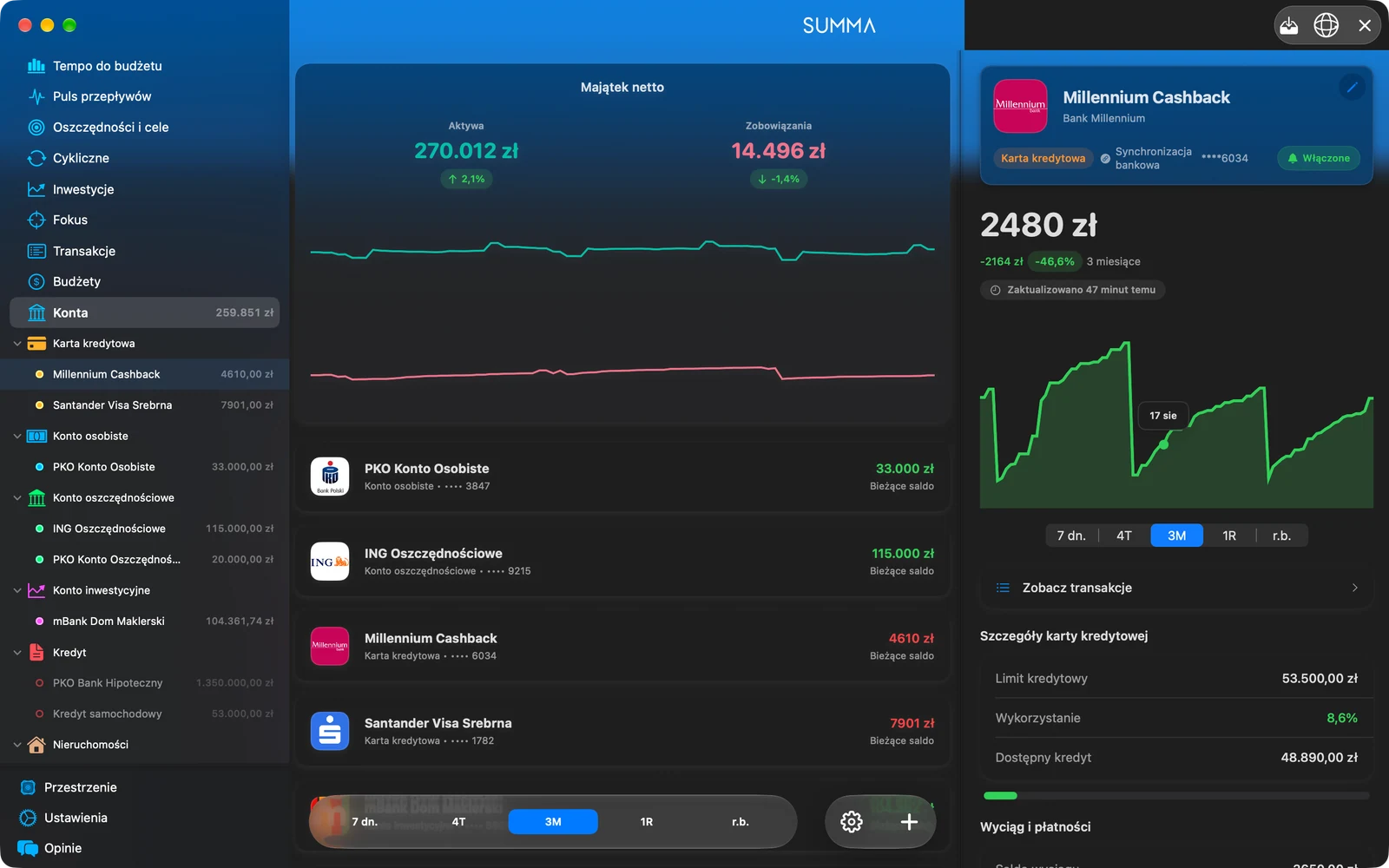Select 1R range in bottom toolbar
Image resolution: width=1389 pixels, height=868 pixels.
pos(647,822)
